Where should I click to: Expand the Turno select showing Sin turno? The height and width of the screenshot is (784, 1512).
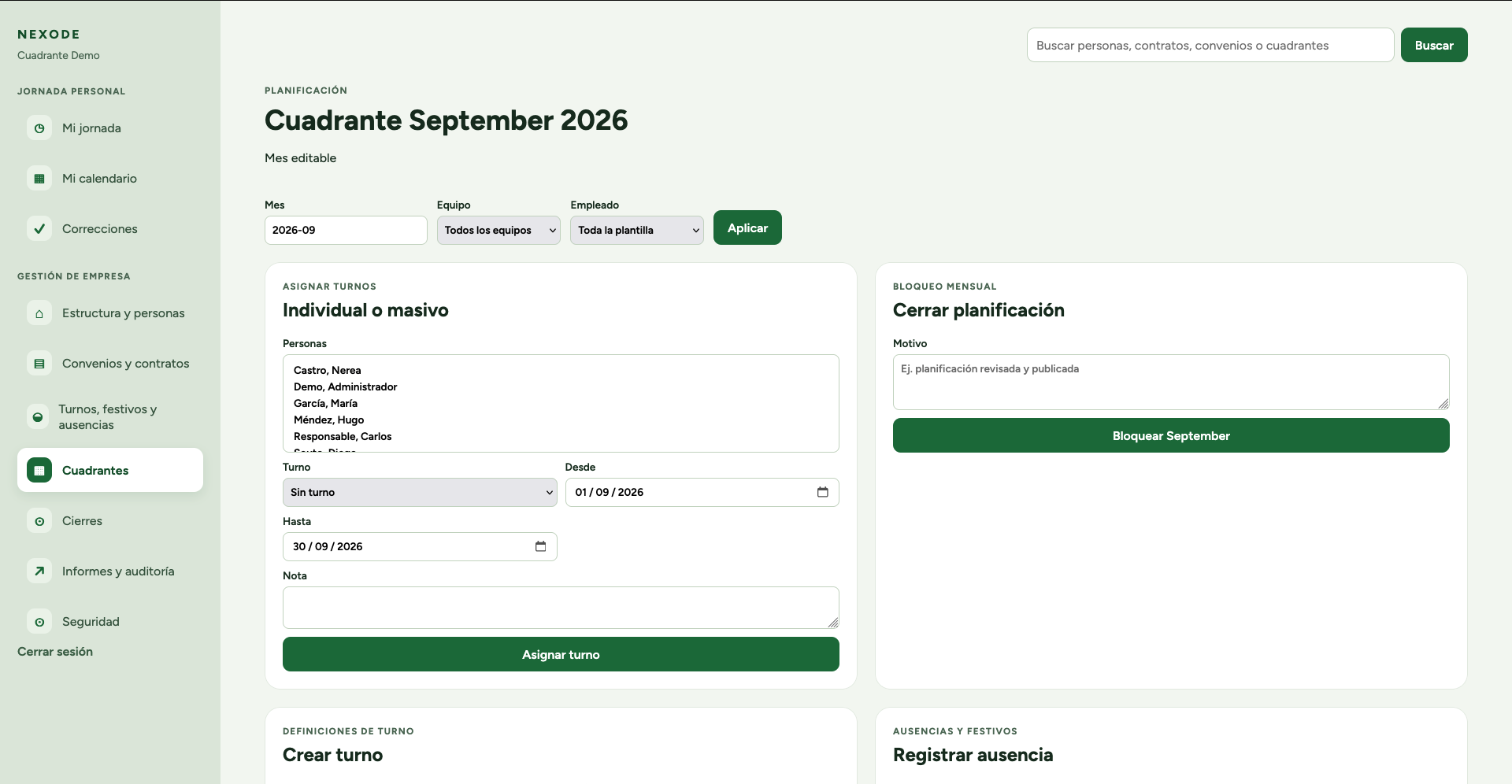420,492
